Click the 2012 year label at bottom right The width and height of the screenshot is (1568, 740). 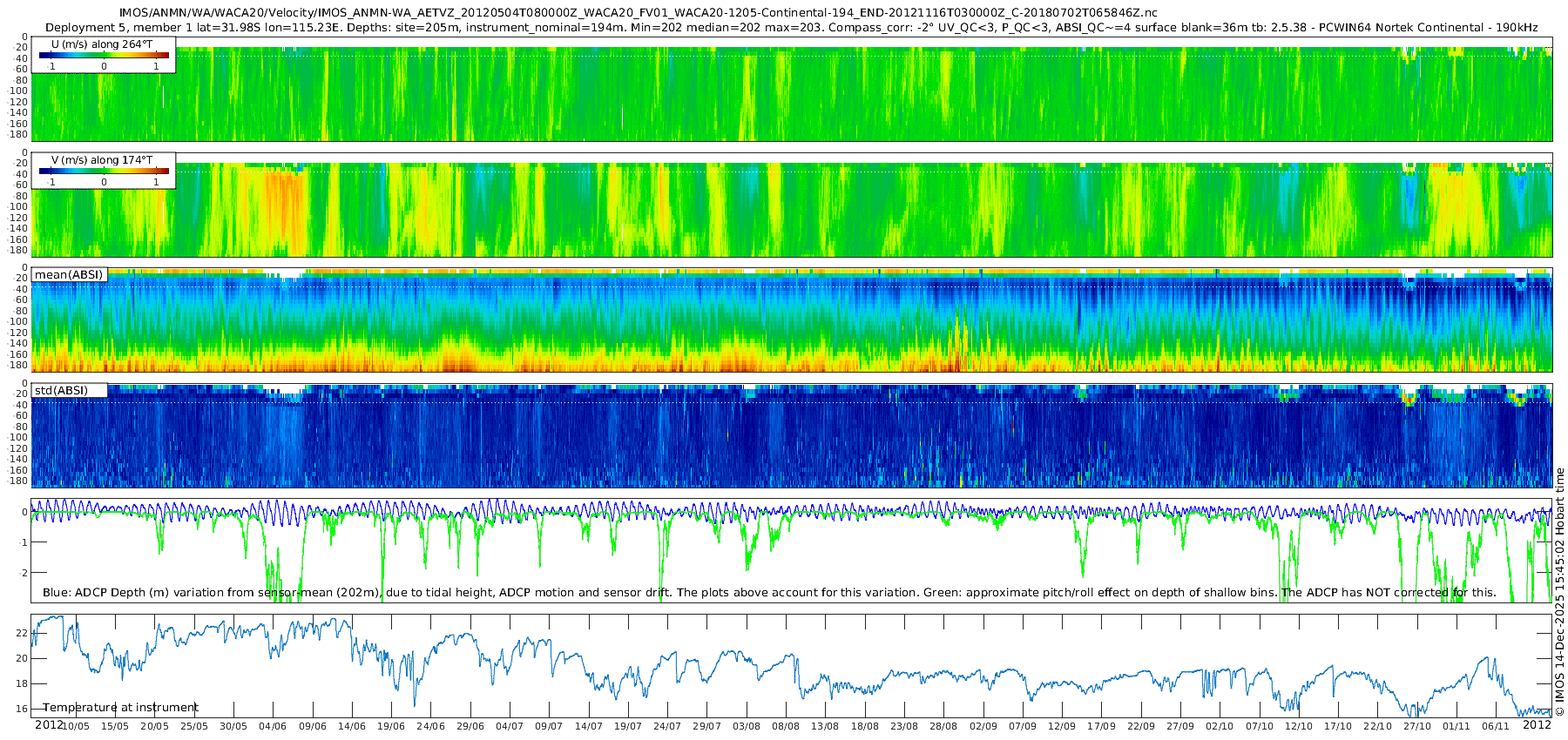pyautogui.click(x=1537, y=724)
